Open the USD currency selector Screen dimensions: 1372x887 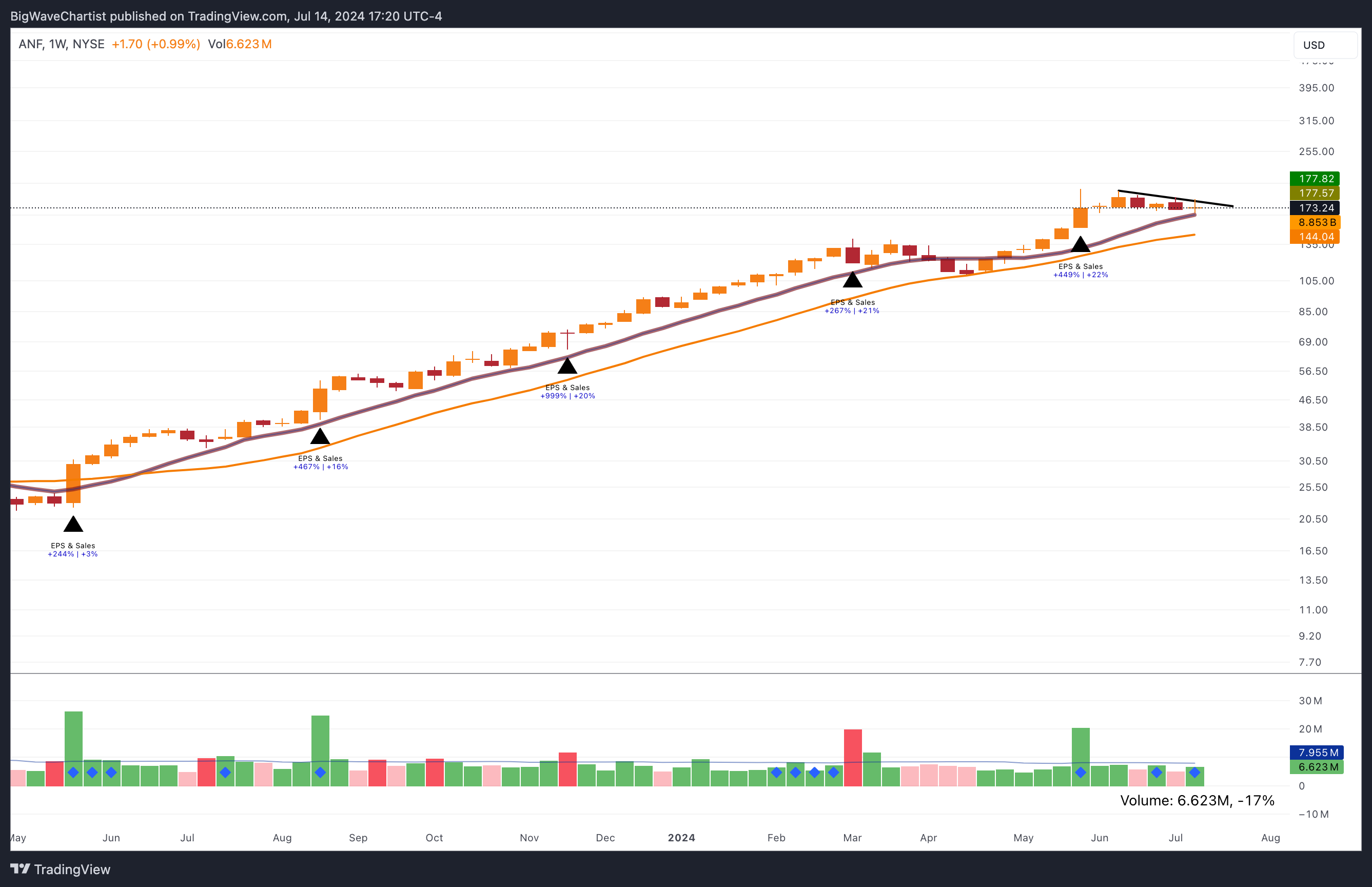point(1325,45)
